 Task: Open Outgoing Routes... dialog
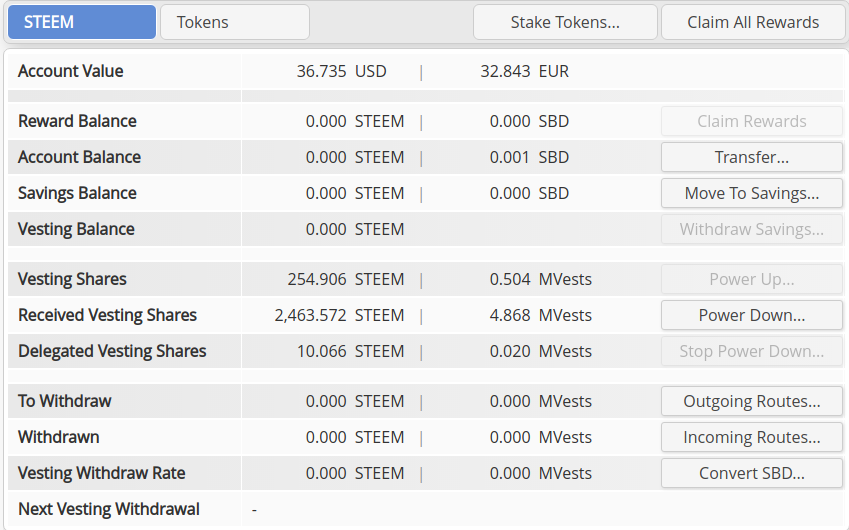pyautogui.click(x=752, y=401)
